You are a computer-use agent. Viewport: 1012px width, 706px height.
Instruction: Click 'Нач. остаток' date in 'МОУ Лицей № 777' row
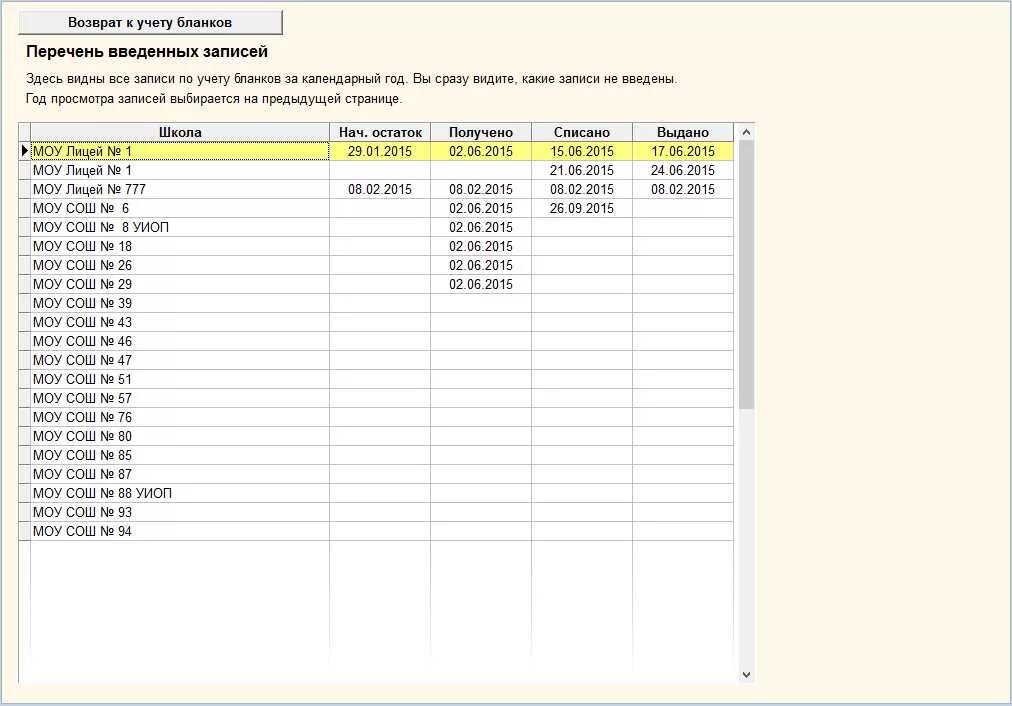tap(380, 190)
